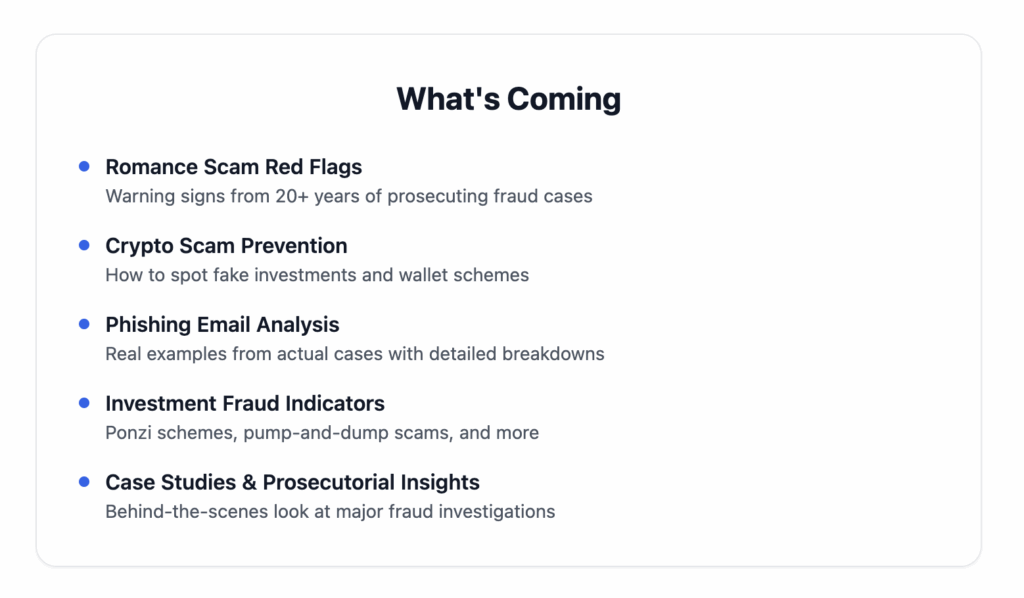The height and width of the screenshot is (598, 1024).
Task: Click the blue bullet beside Phishing Email Analysis
Action: tap(84, 324)
